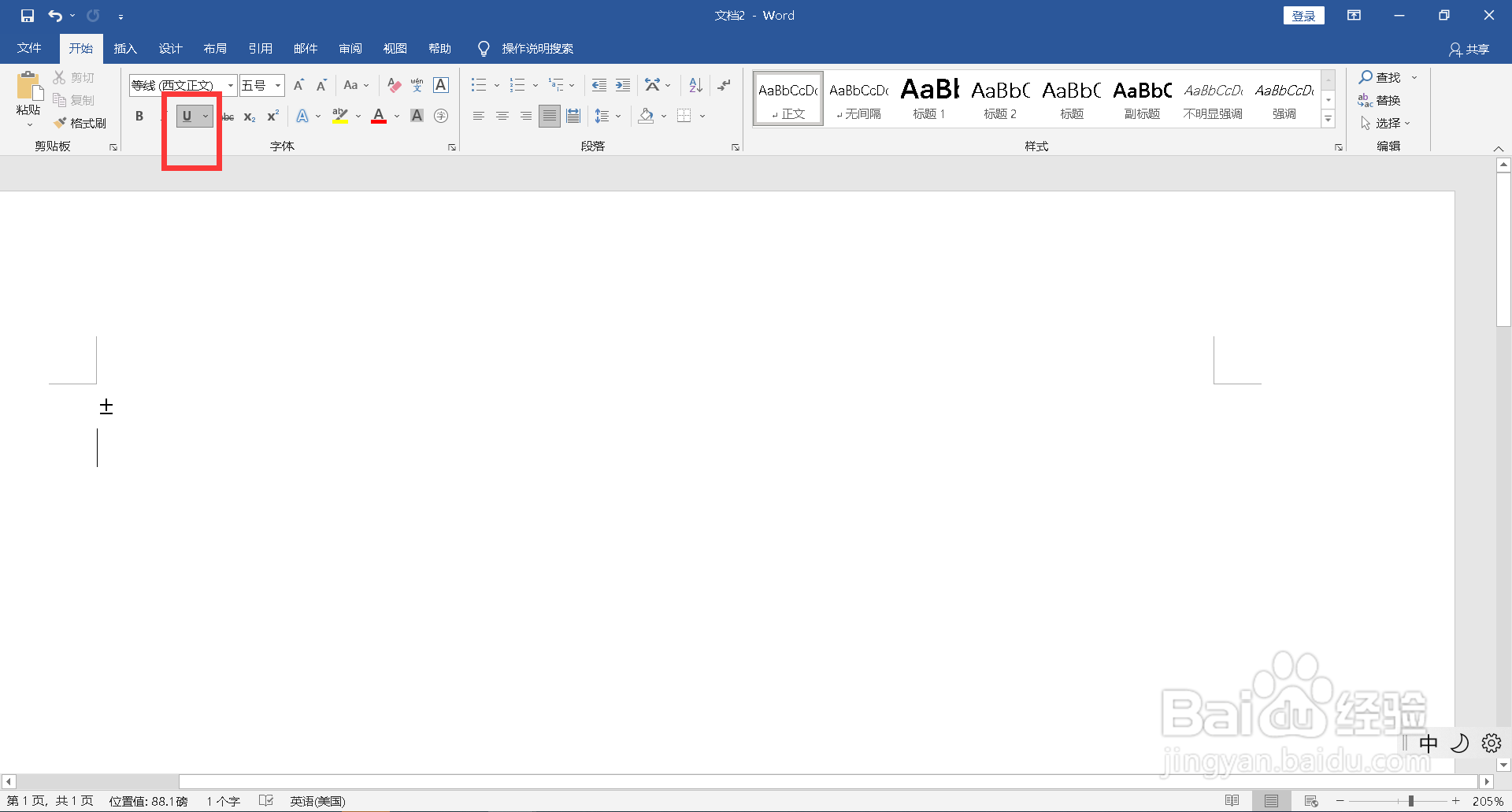The height and width of the screenshot is (812, 1512).
Task: Clear all formatting with eraser icon
Action: click(x=395, y=85)
